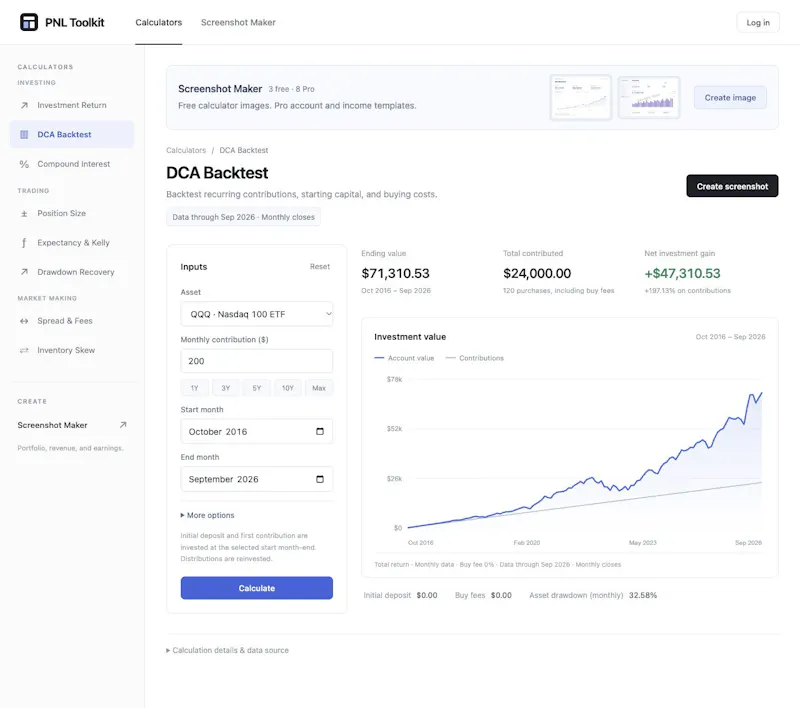The image size is (800, 708).
Task: Open calendar picker for Start month
Action: click(320, 432)
